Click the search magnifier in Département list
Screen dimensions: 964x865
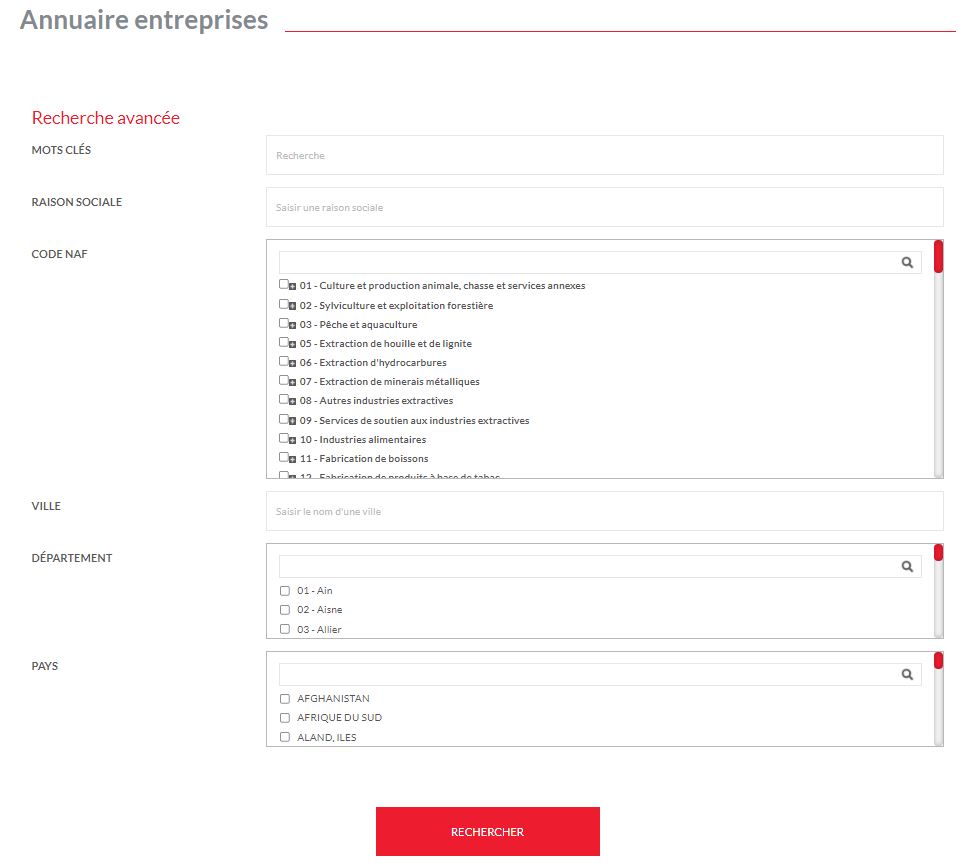pyautogui.click(x=907, y=566)
